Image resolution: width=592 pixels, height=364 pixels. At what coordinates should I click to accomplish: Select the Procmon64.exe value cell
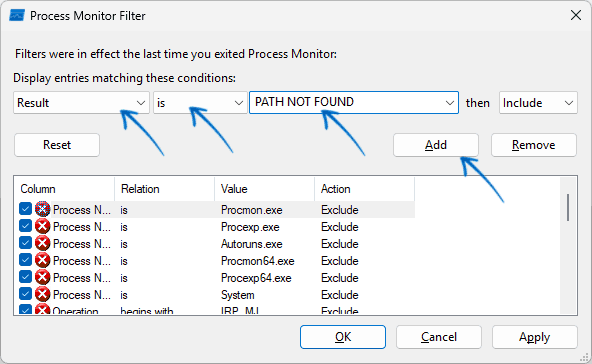257,261
